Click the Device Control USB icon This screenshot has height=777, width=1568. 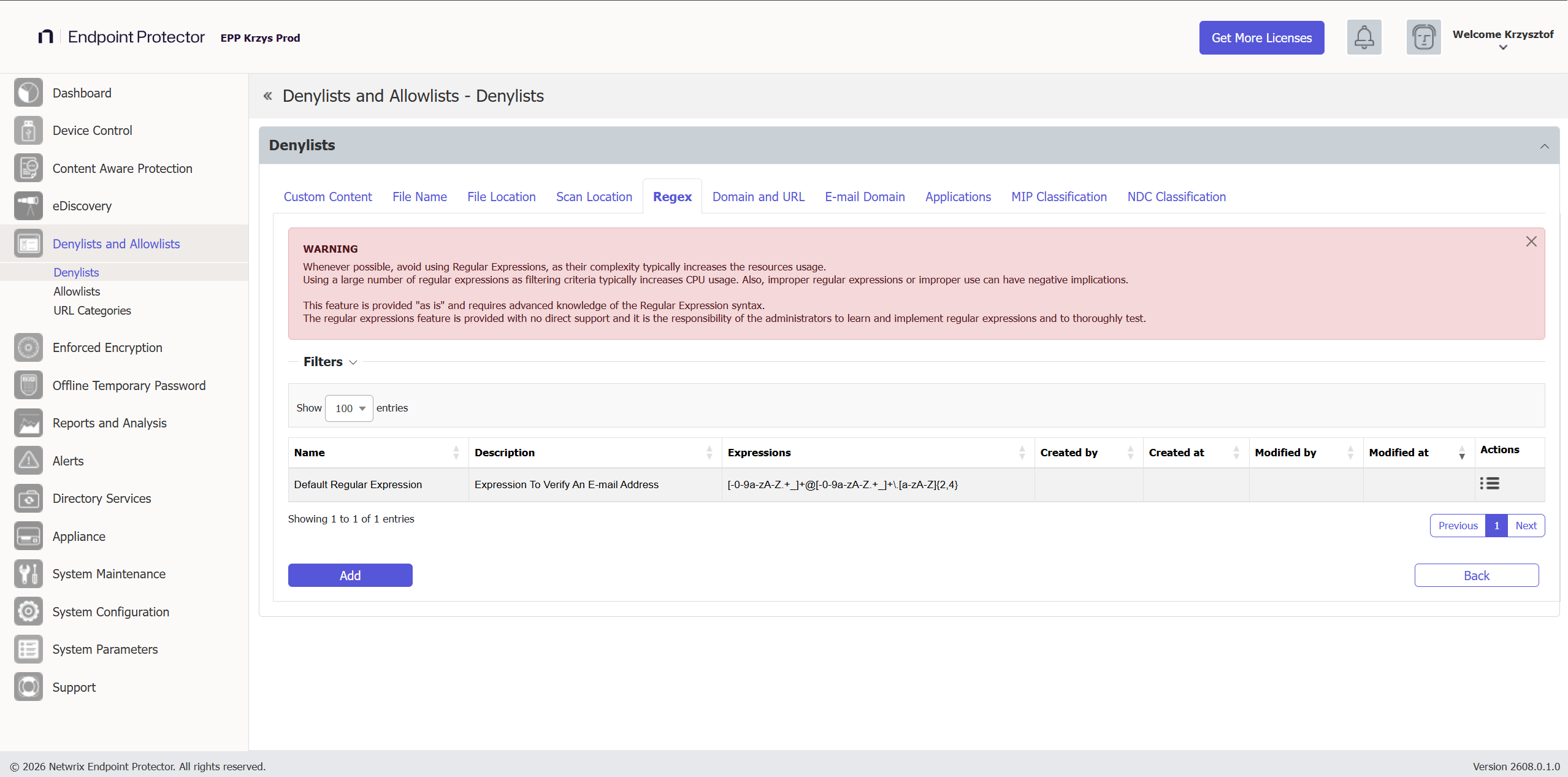coord(28,131)
